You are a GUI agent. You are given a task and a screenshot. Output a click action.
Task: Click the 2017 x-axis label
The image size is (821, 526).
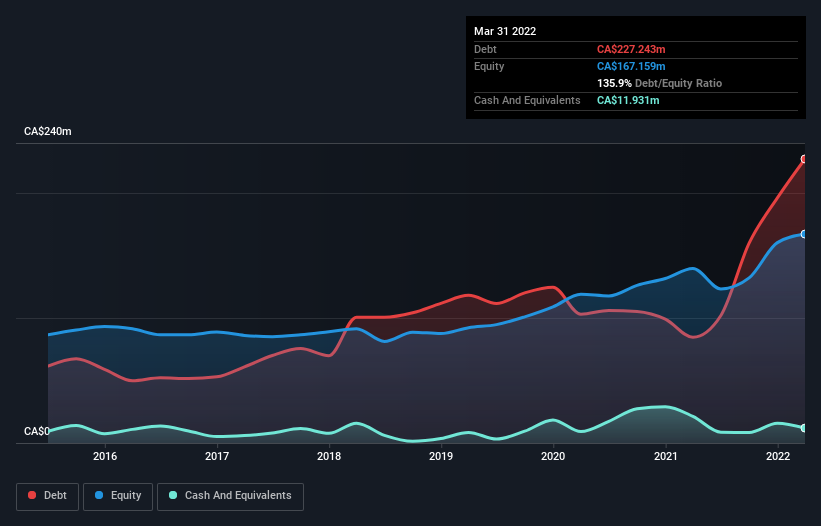(217, 456)
